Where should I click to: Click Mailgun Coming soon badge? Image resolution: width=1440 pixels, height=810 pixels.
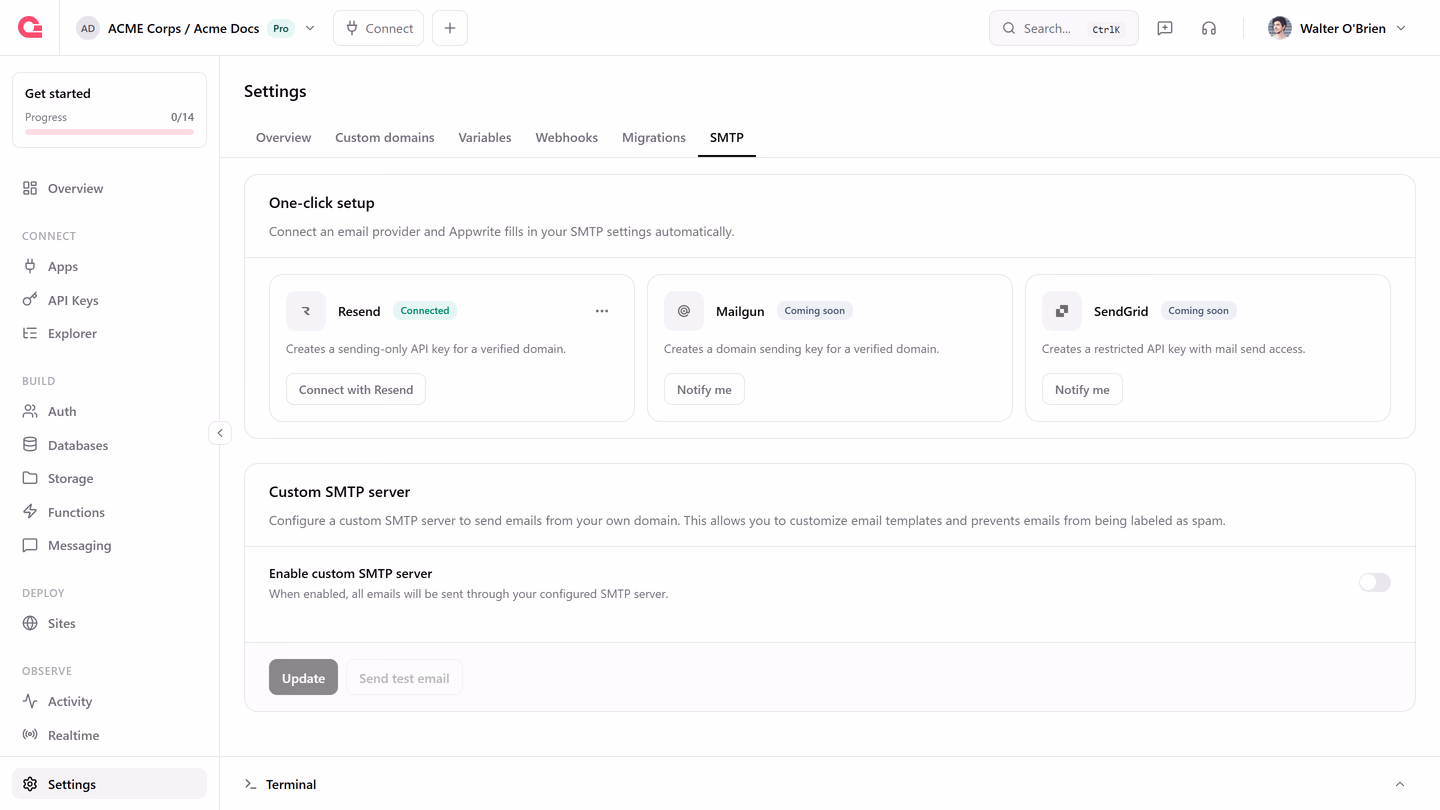click(815, 311)
